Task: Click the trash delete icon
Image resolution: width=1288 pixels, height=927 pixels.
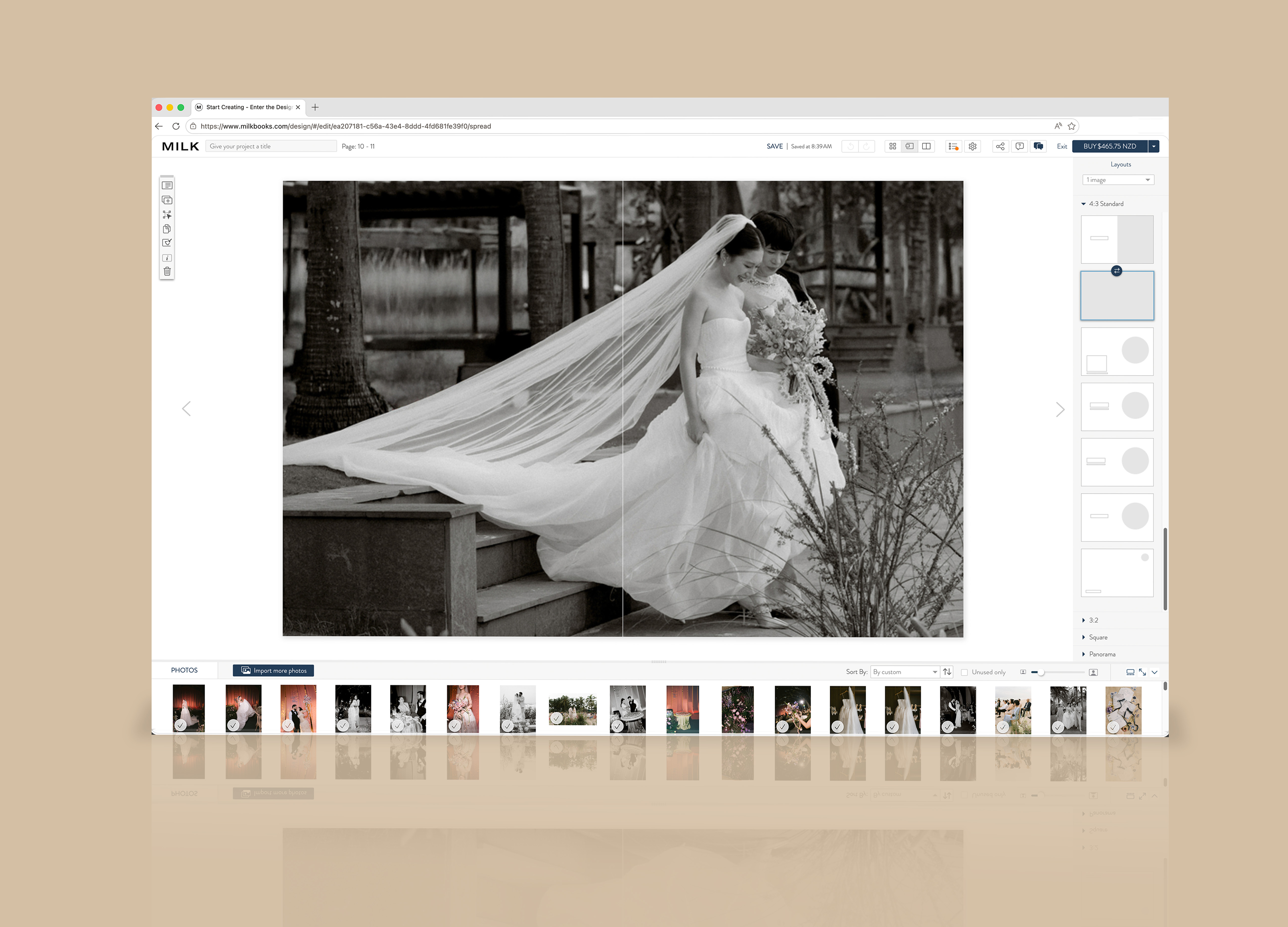Action: 167,271
